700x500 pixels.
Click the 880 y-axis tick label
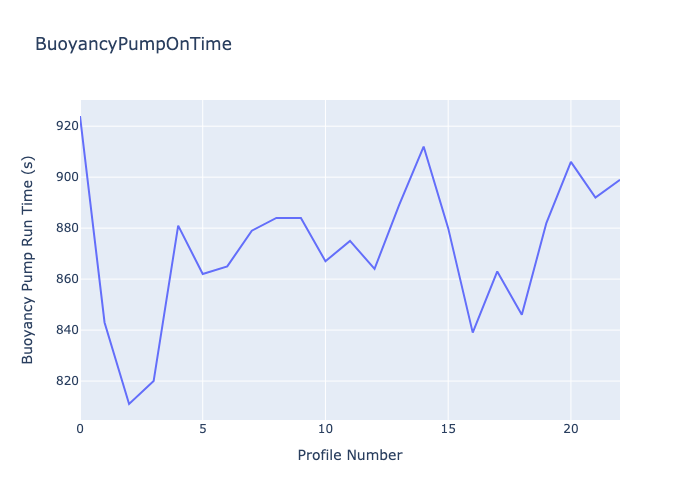[x=68, y=228]
